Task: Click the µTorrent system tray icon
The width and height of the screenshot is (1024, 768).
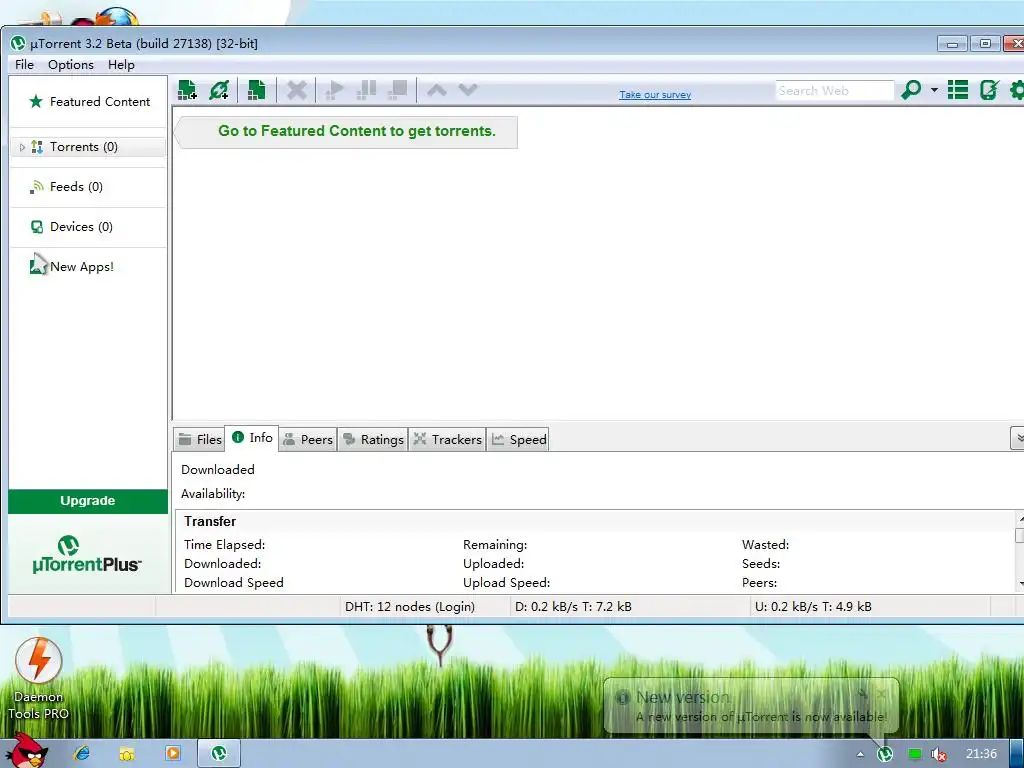Action: pyautogui.click(x=885, y=754)
